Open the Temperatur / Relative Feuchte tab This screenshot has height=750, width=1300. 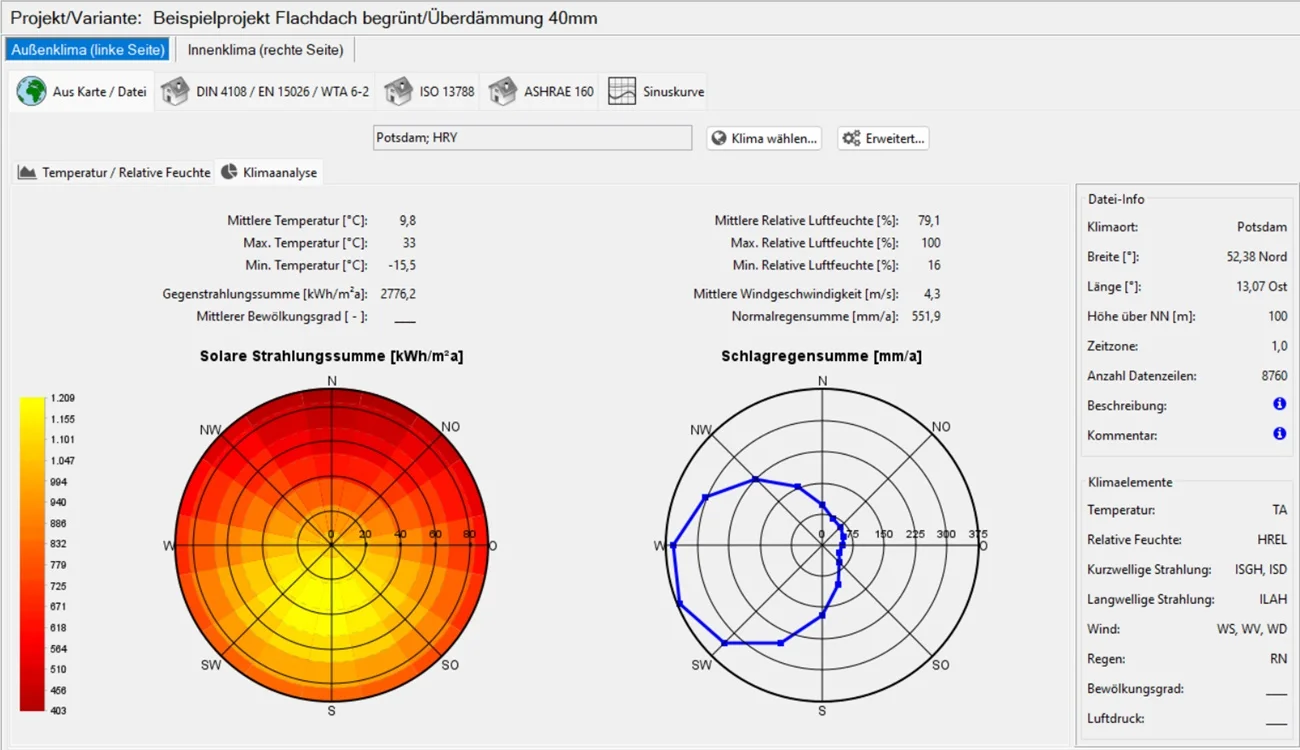126,172
